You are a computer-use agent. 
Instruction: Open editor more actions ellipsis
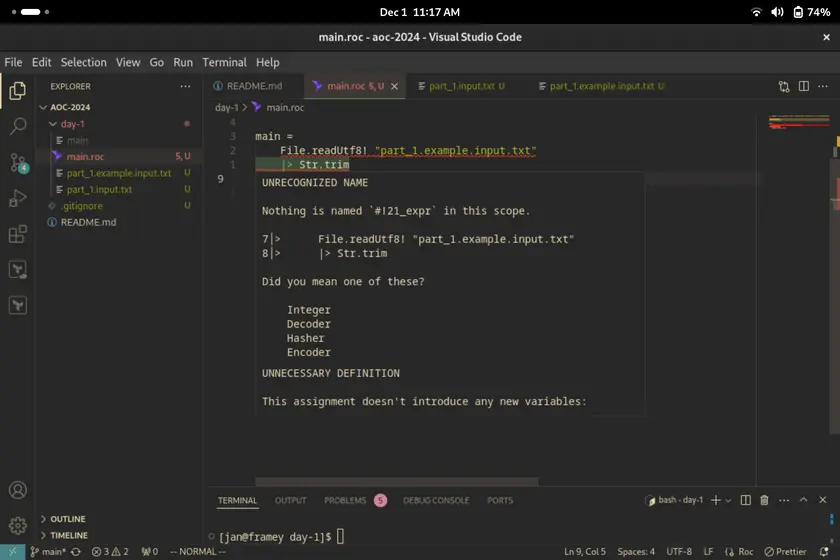coord(823,86)
